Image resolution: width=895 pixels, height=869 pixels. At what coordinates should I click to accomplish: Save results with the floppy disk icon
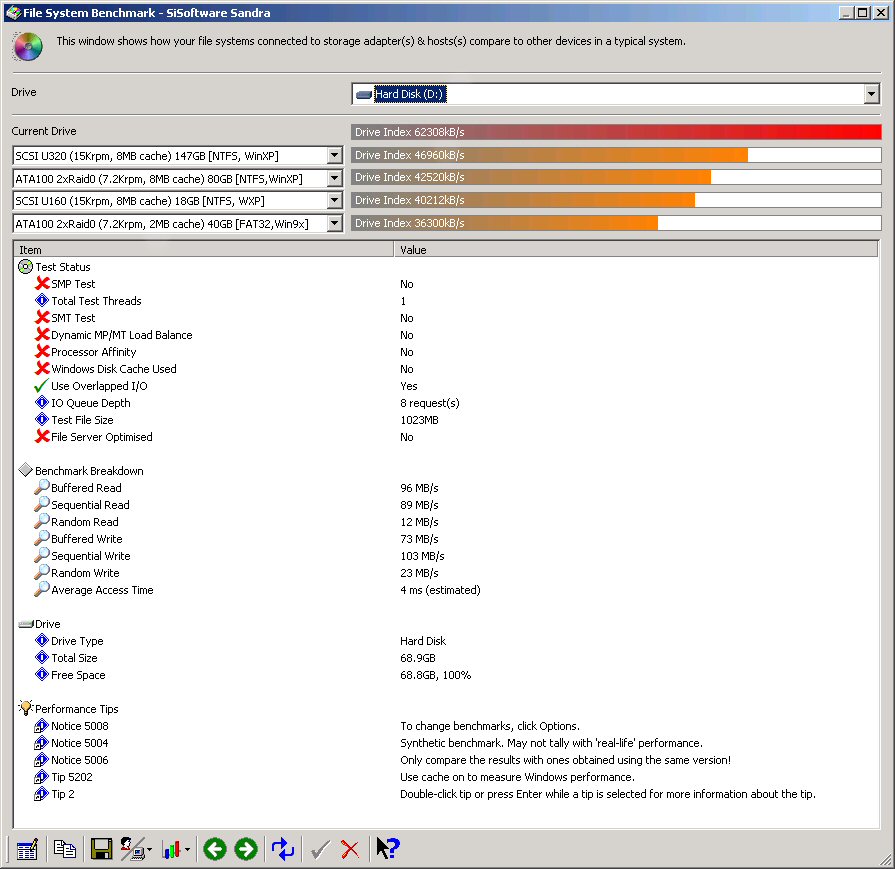[102, 849]
